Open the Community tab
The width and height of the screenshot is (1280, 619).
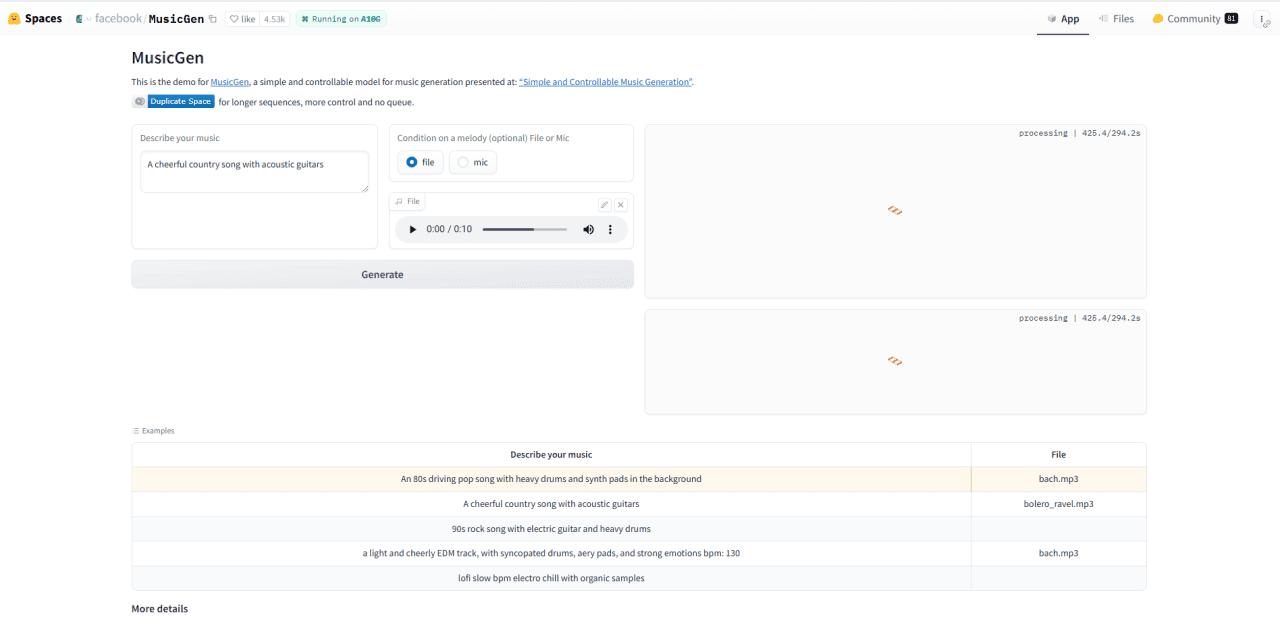(1195, 18)
